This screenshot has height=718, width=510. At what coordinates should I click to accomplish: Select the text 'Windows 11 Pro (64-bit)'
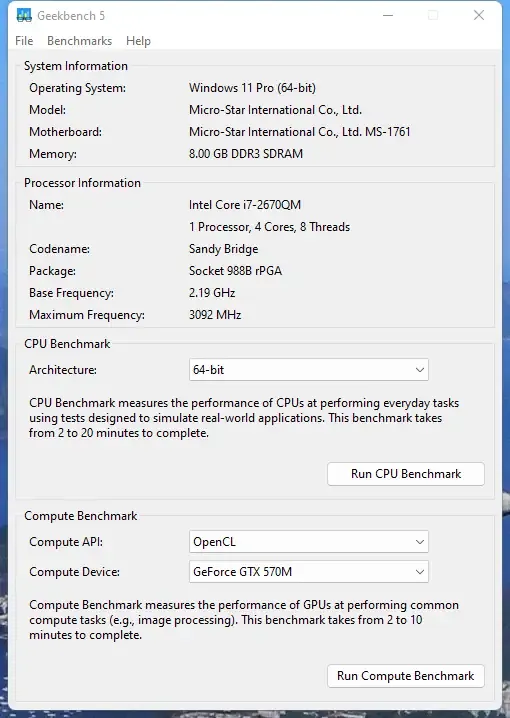(x=252, y=88)
